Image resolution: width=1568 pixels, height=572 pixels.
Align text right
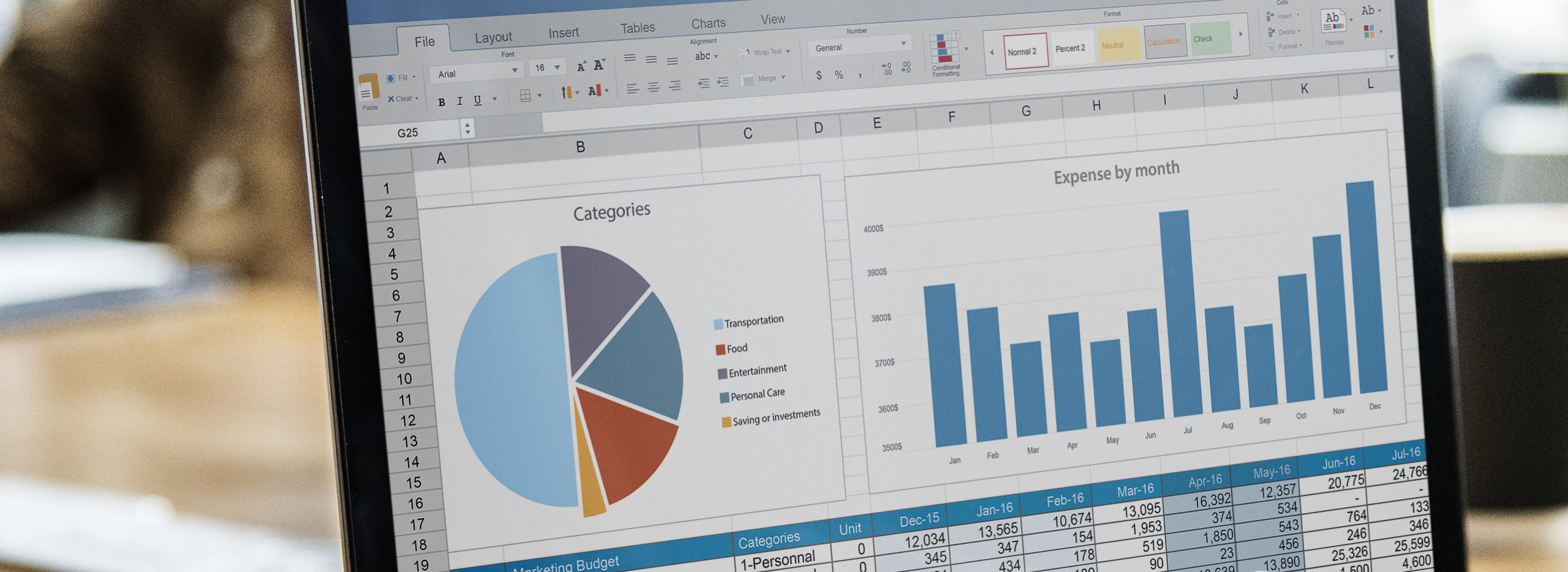tap(674, 86)
